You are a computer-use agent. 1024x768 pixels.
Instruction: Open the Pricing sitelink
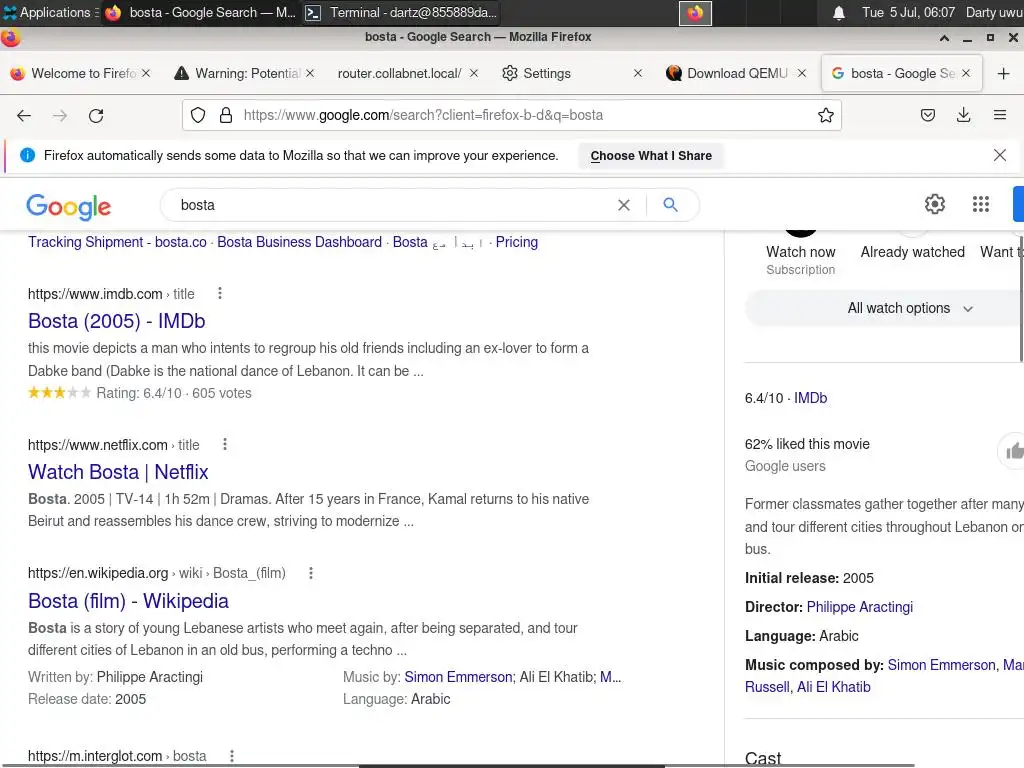[517, 242]
